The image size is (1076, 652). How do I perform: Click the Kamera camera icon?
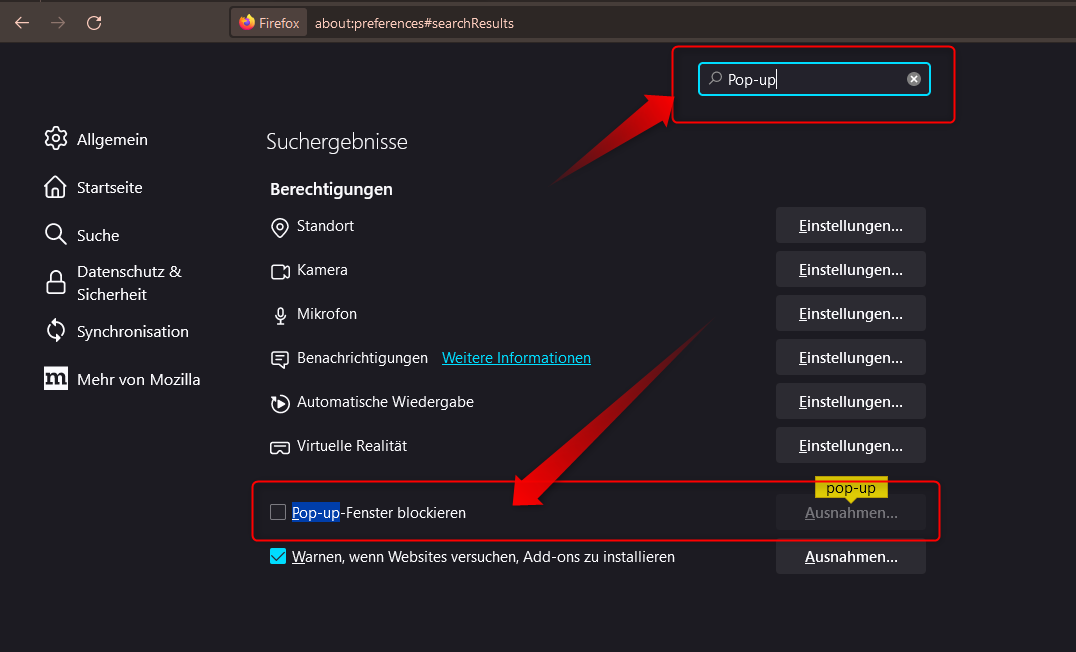[280, 272]
